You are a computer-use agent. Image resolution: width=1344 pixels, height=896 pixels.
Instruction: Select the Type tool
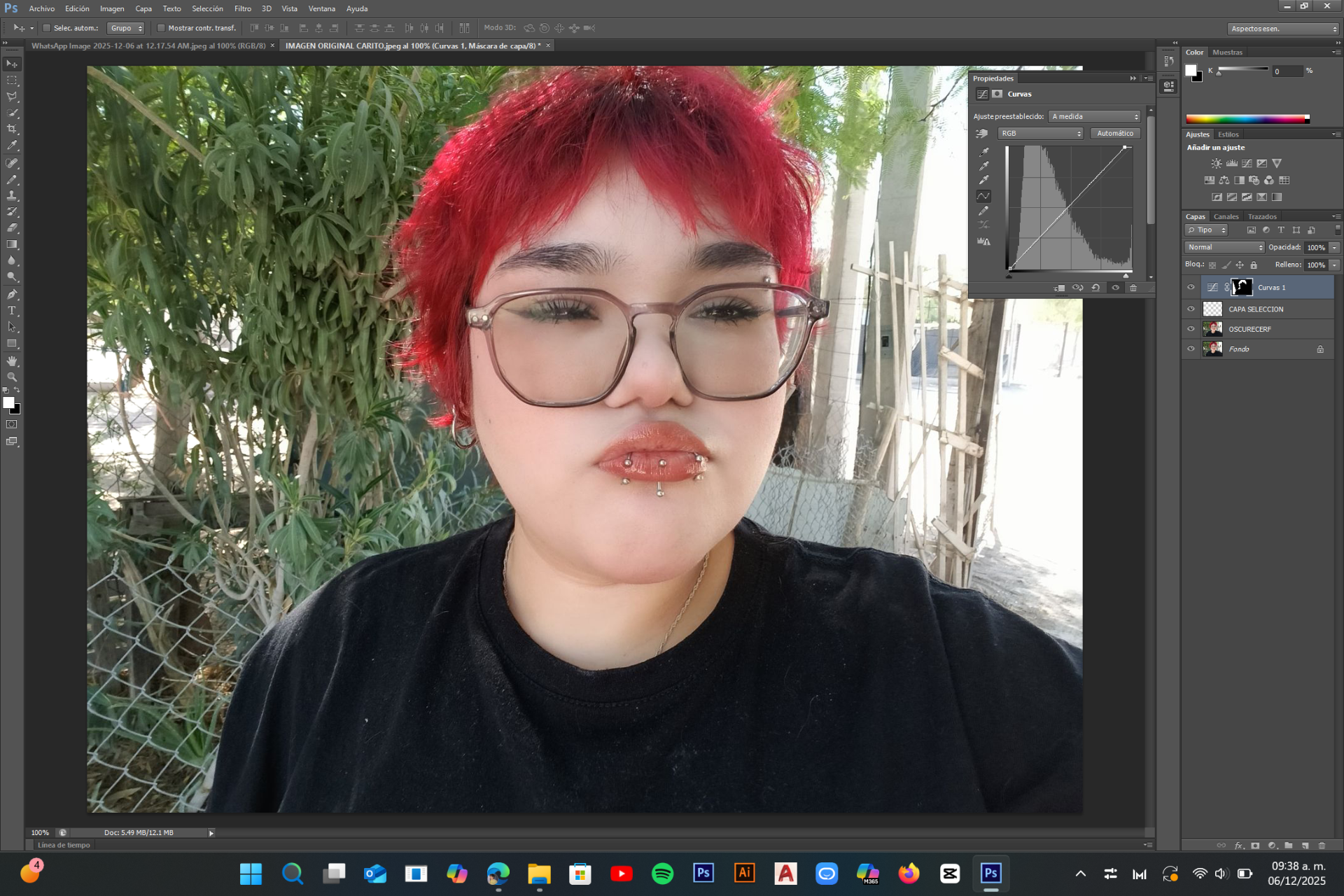point(12,311)
